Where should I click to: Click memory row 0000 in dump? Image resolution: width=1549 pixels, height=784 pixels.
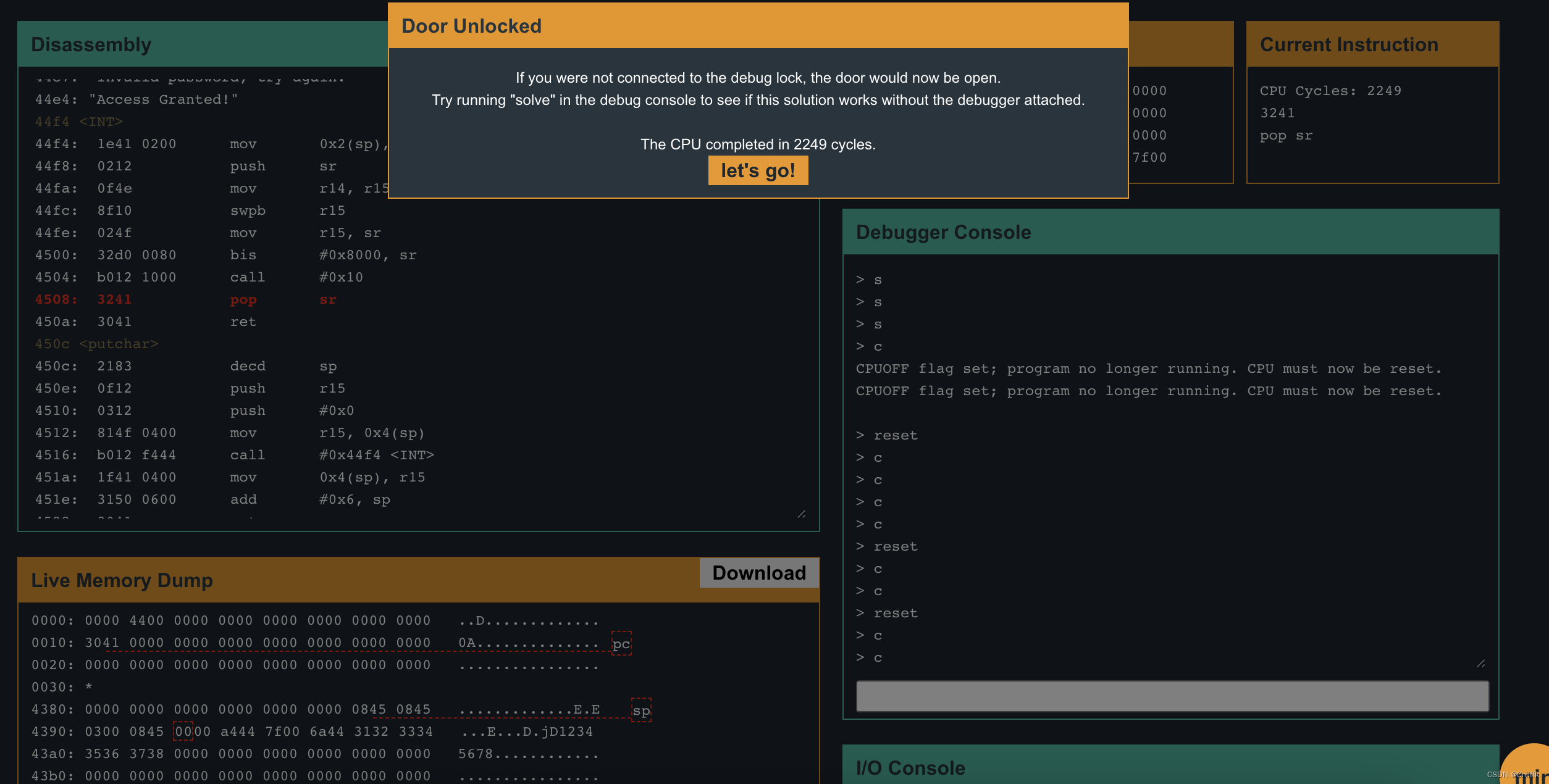[315, 620]
